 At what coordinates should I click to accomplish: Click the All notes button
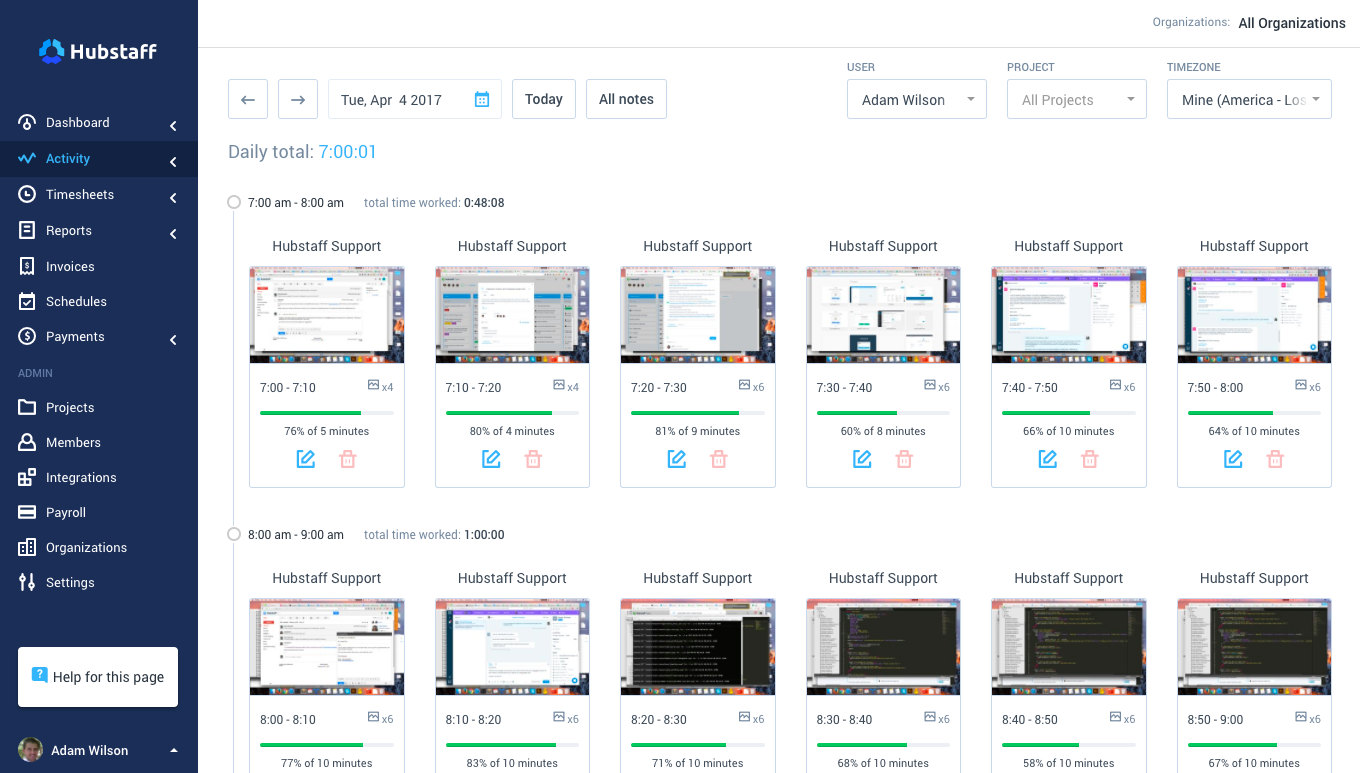[626, 99]
